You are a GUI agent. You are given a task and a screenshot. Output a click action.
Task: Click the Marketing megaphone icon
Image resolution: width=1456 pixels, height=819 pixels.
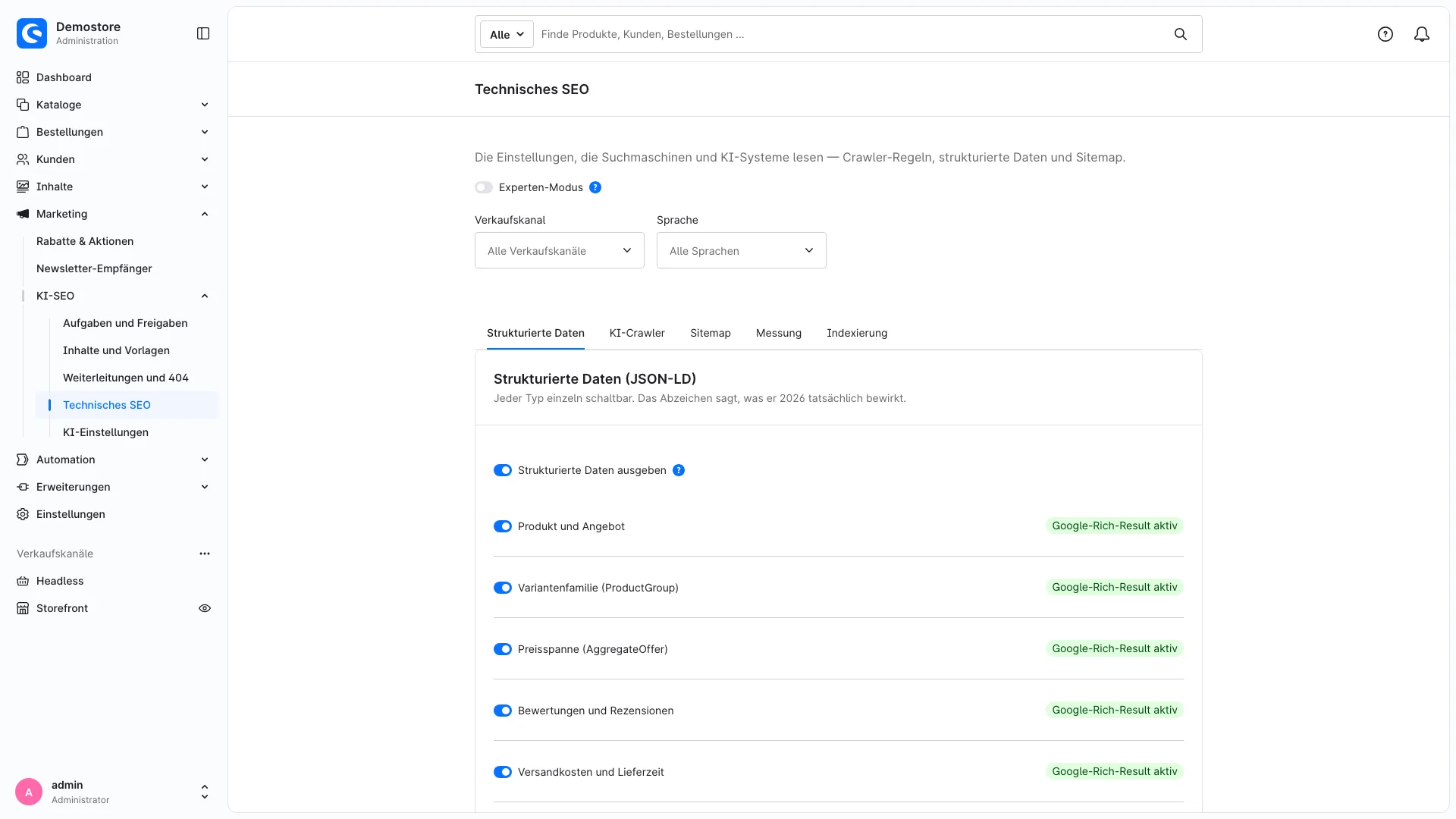23,214
